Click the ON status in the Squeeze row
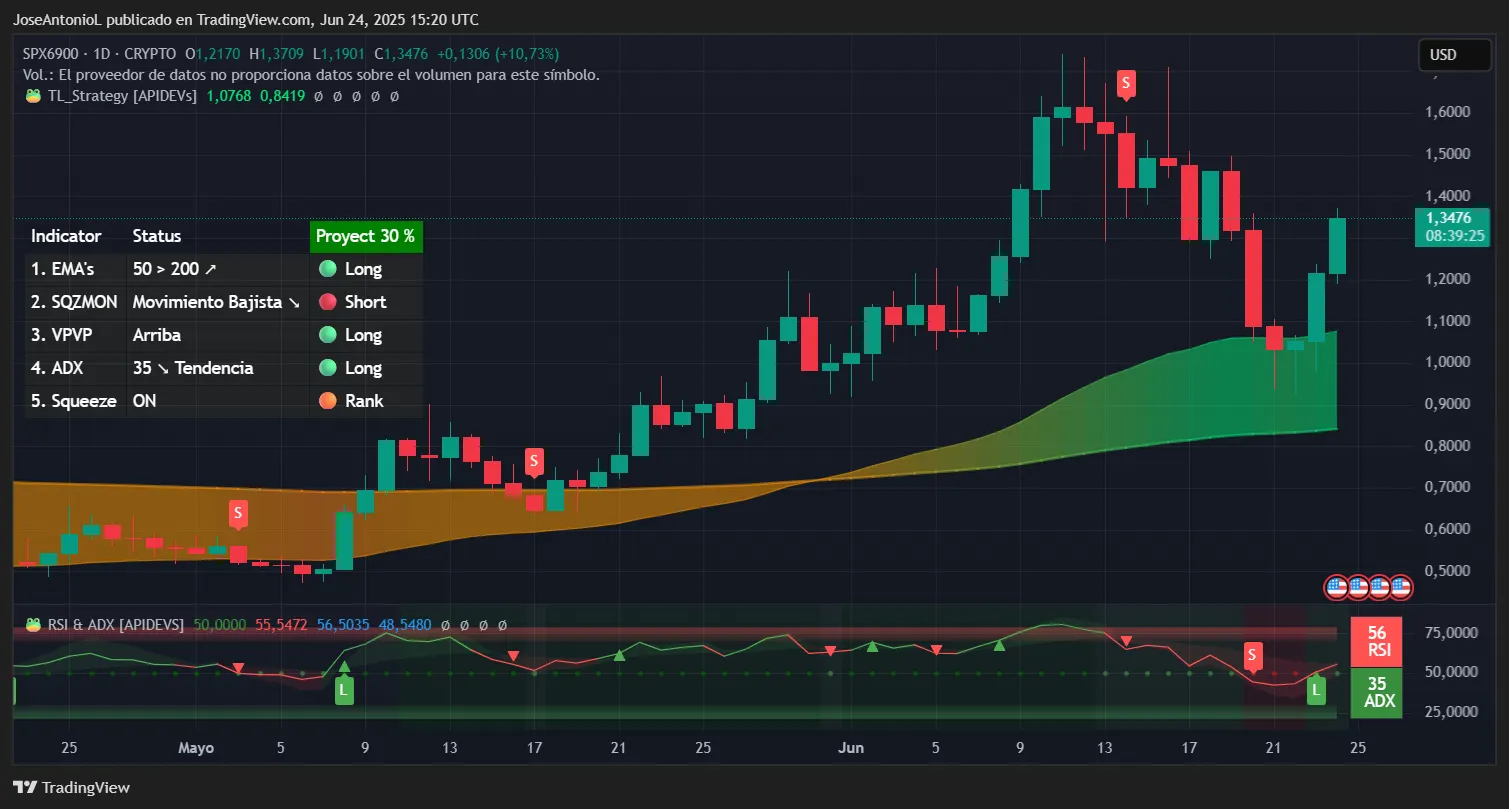The width and height of the screenshot is (1509, 809). pos(144,401)
